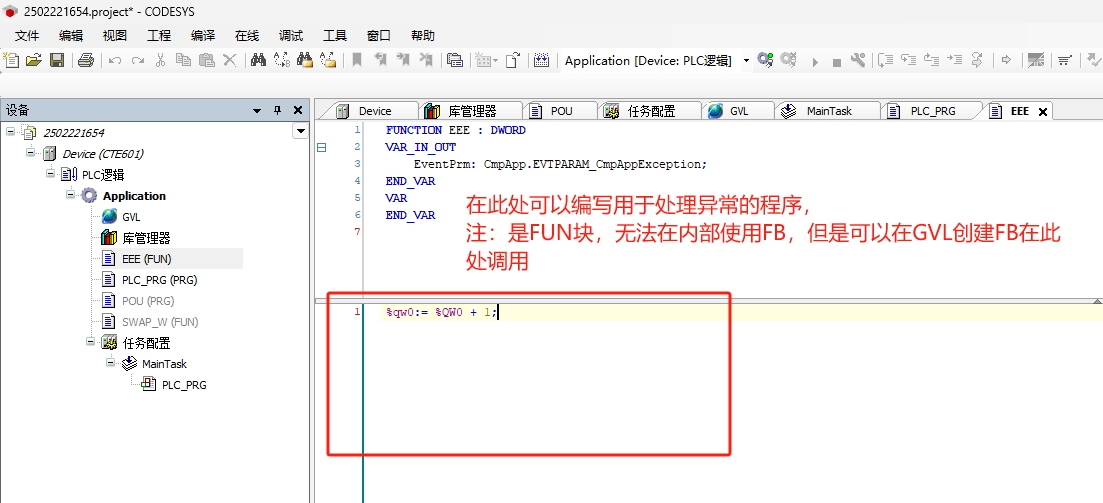Cut selection with scissors icon
This screenshot has width=1103, height=503.
(160, 61)
